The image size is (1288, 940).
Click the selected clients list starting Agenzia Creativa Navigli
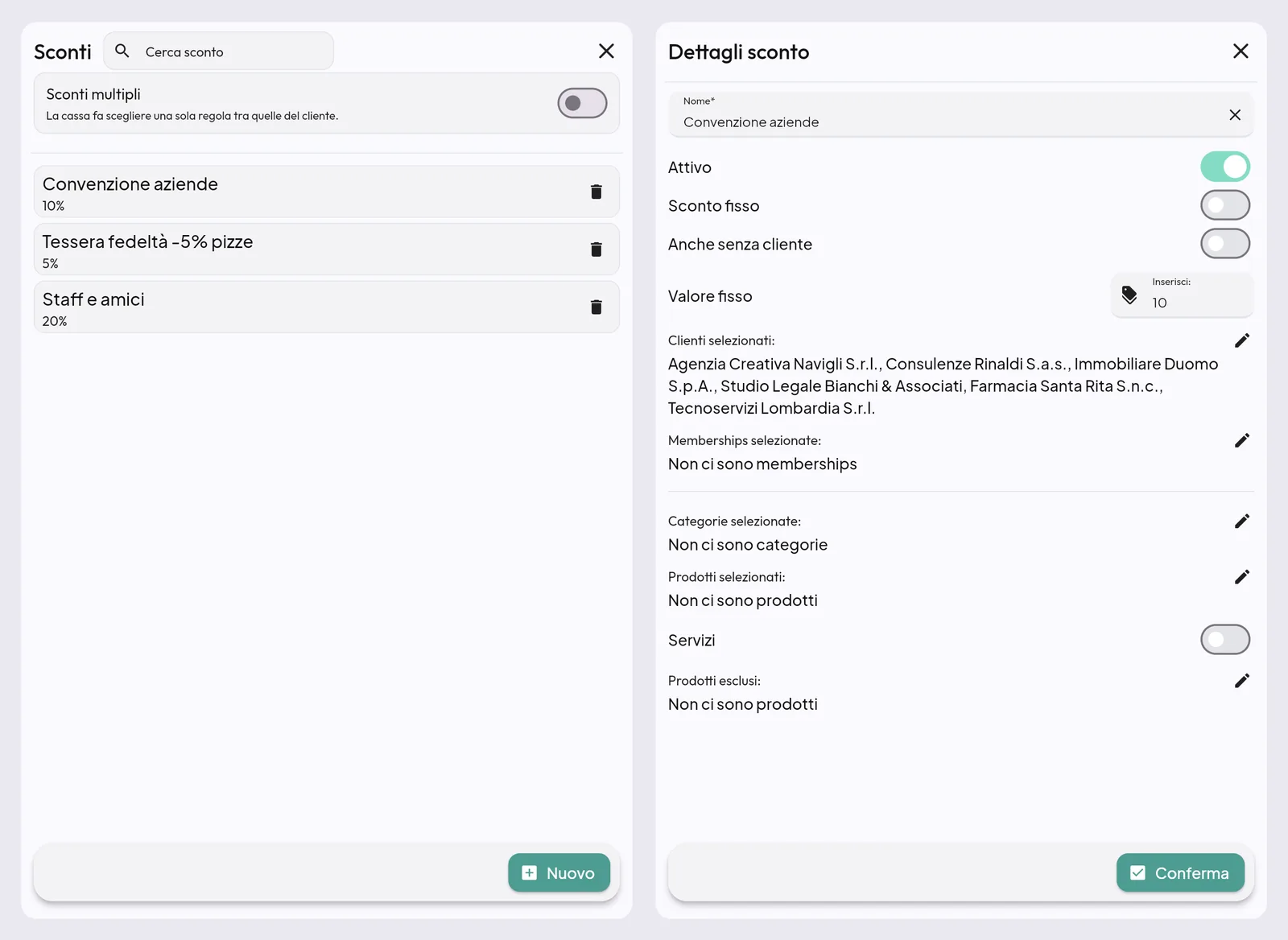[943, 386]
